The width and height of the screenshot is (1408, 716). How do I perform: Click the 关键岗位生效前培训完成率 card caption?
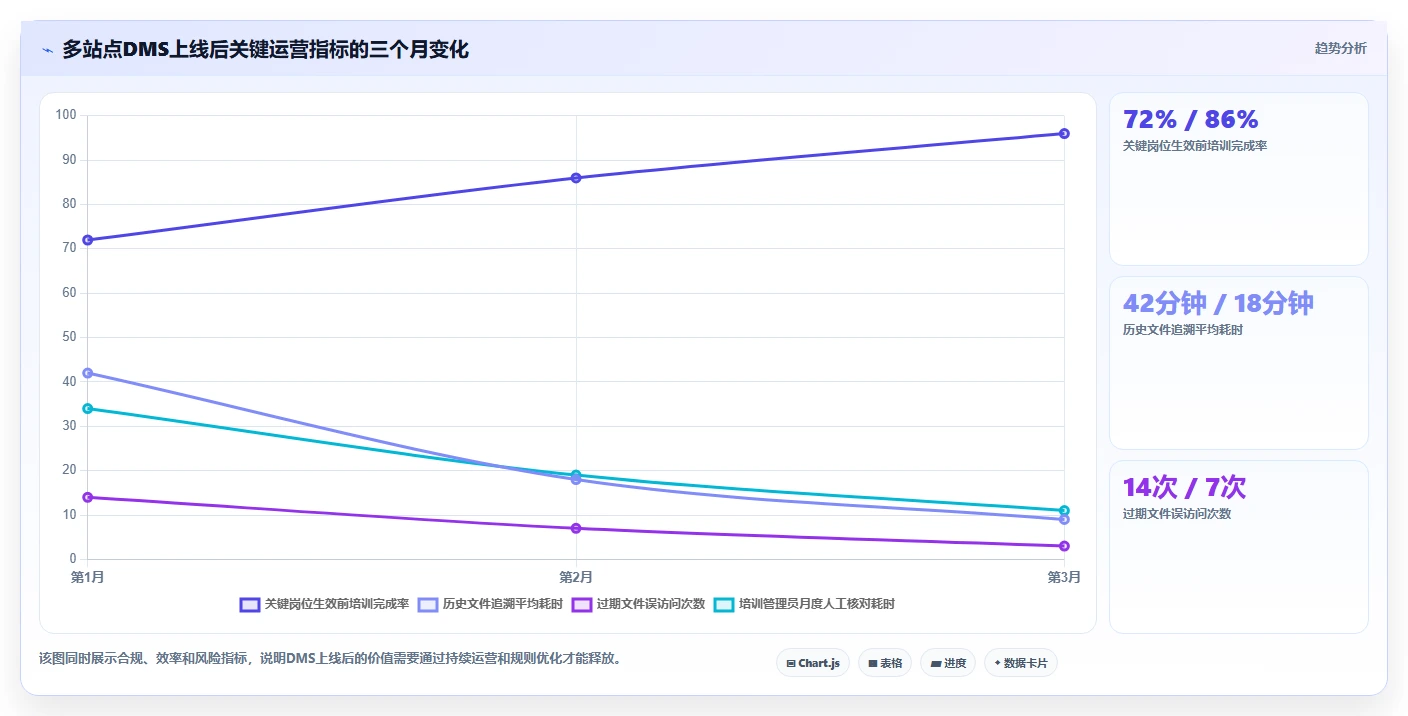(x=1195, y=146)
